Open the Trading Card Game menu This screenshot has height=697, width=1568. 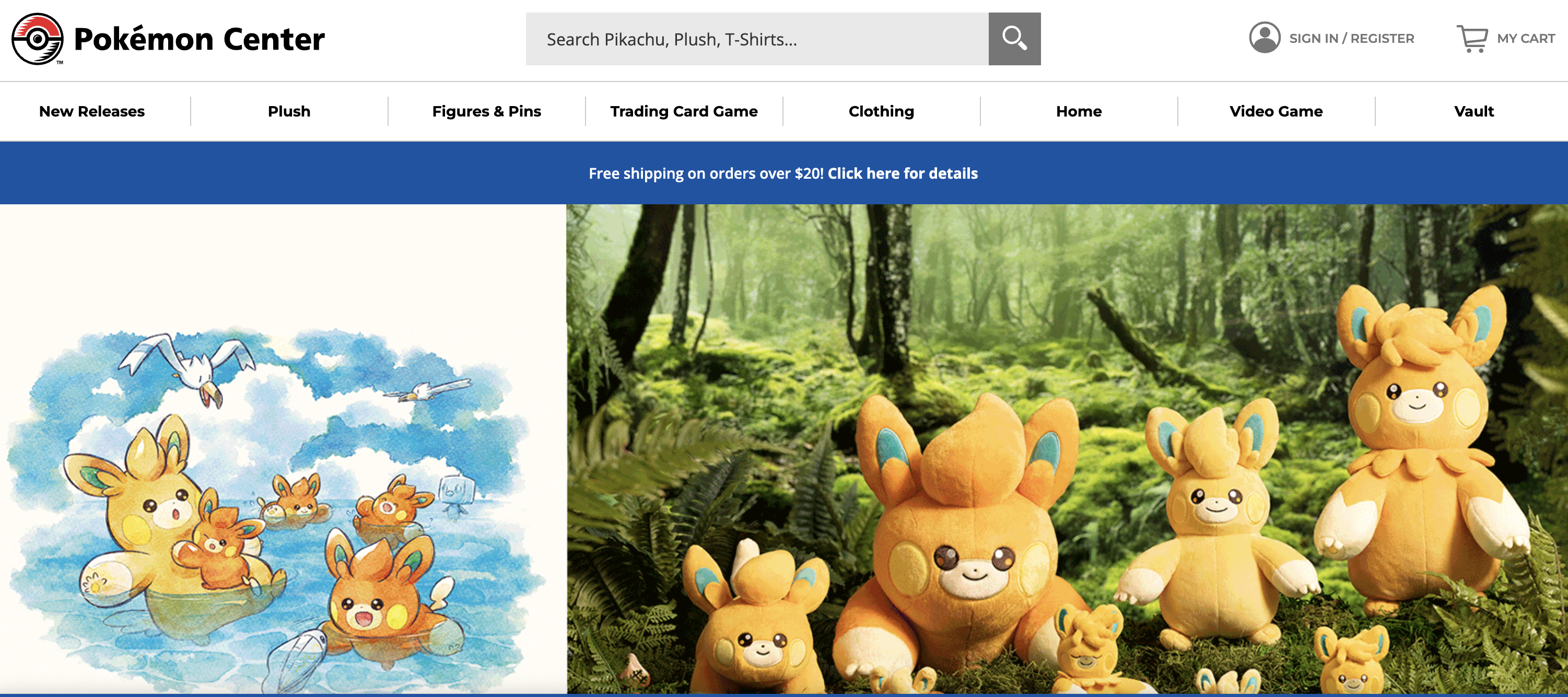click(x=684, y=111)
